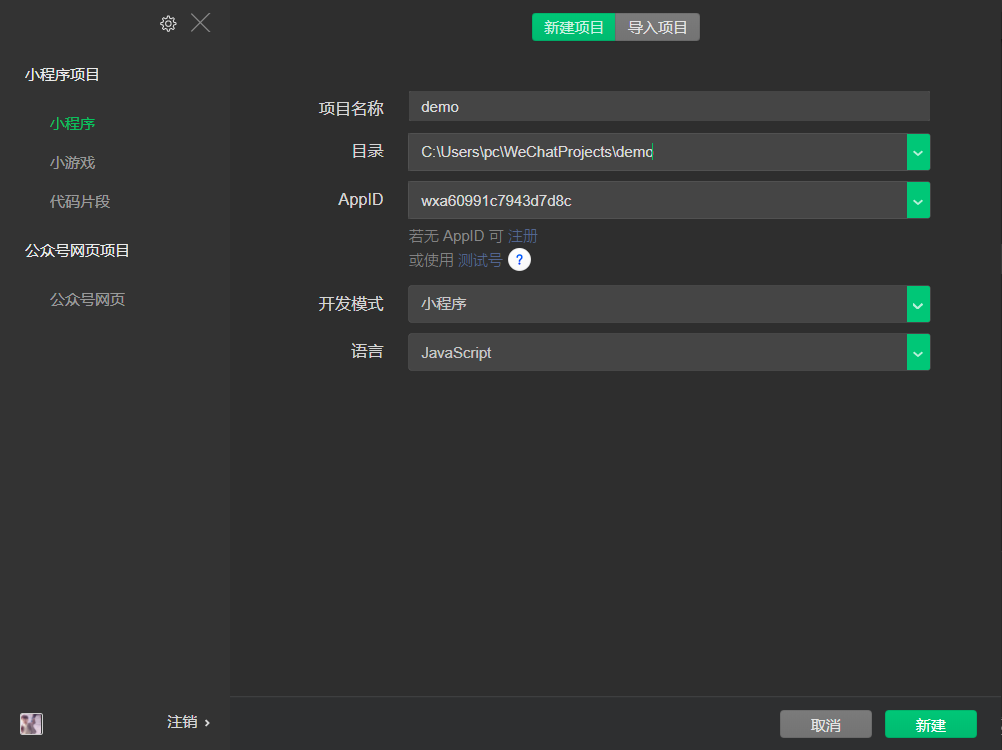This screenshot has width=1002, height=750.
Task: Select 代码片段 in the sidebar
Action: tap(80, 201)
